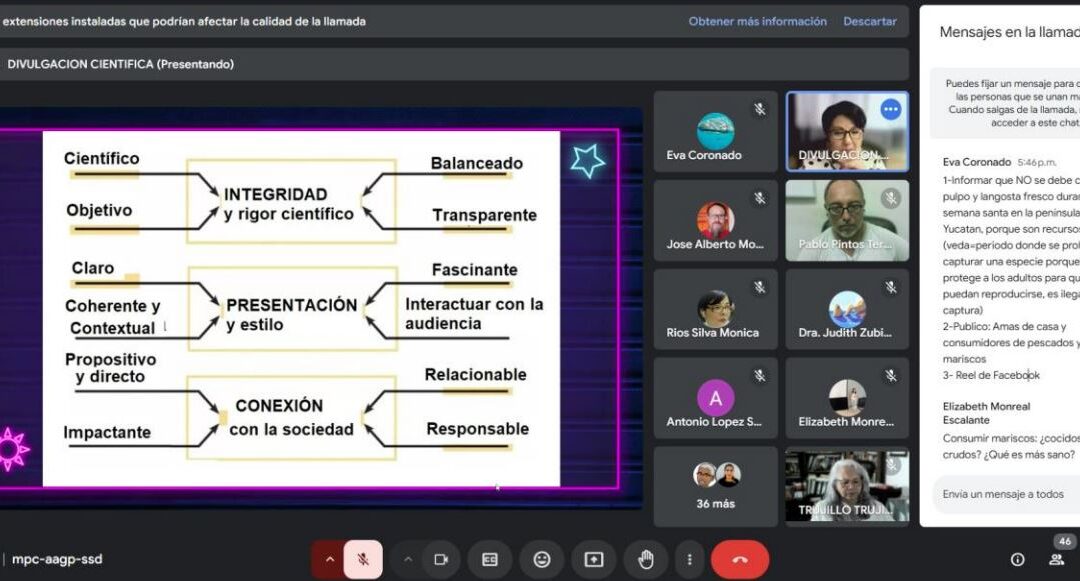Open more options menu

tap(688, 560)
